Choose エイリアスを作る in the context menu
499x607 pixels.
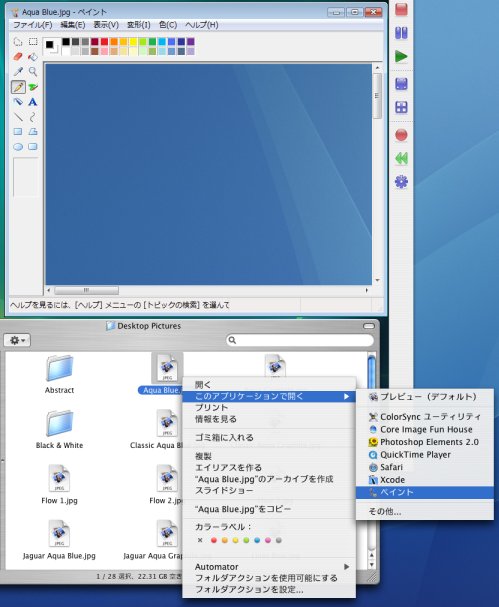coord(269,468)
